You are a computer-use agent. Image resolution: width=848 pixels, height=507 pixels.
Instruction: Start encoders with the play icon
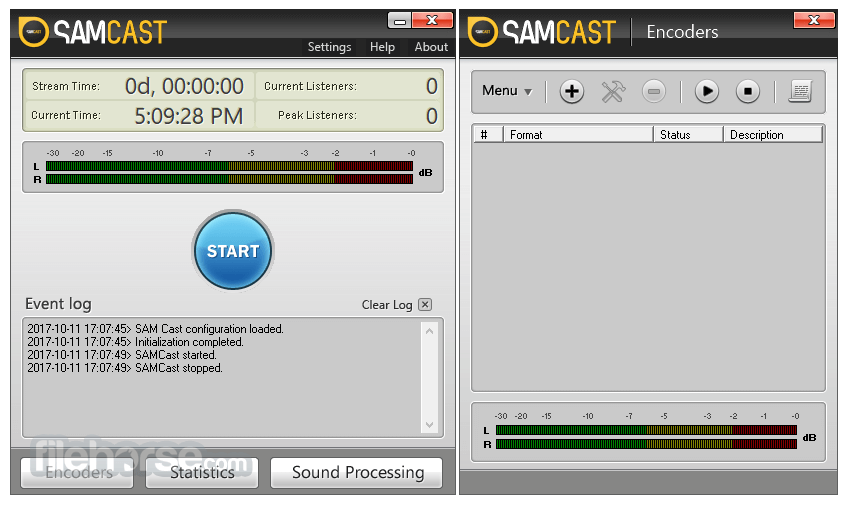(706, 91)
